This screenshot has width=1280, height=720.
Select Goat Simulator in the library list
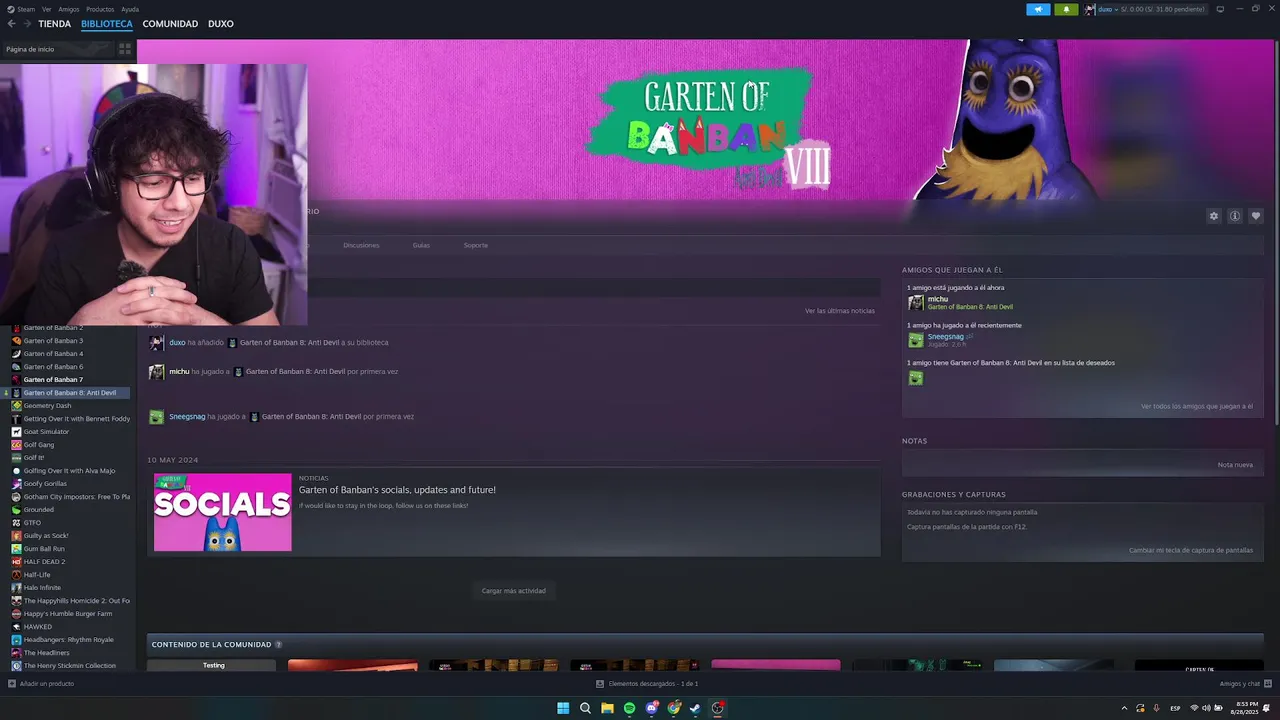46,432
